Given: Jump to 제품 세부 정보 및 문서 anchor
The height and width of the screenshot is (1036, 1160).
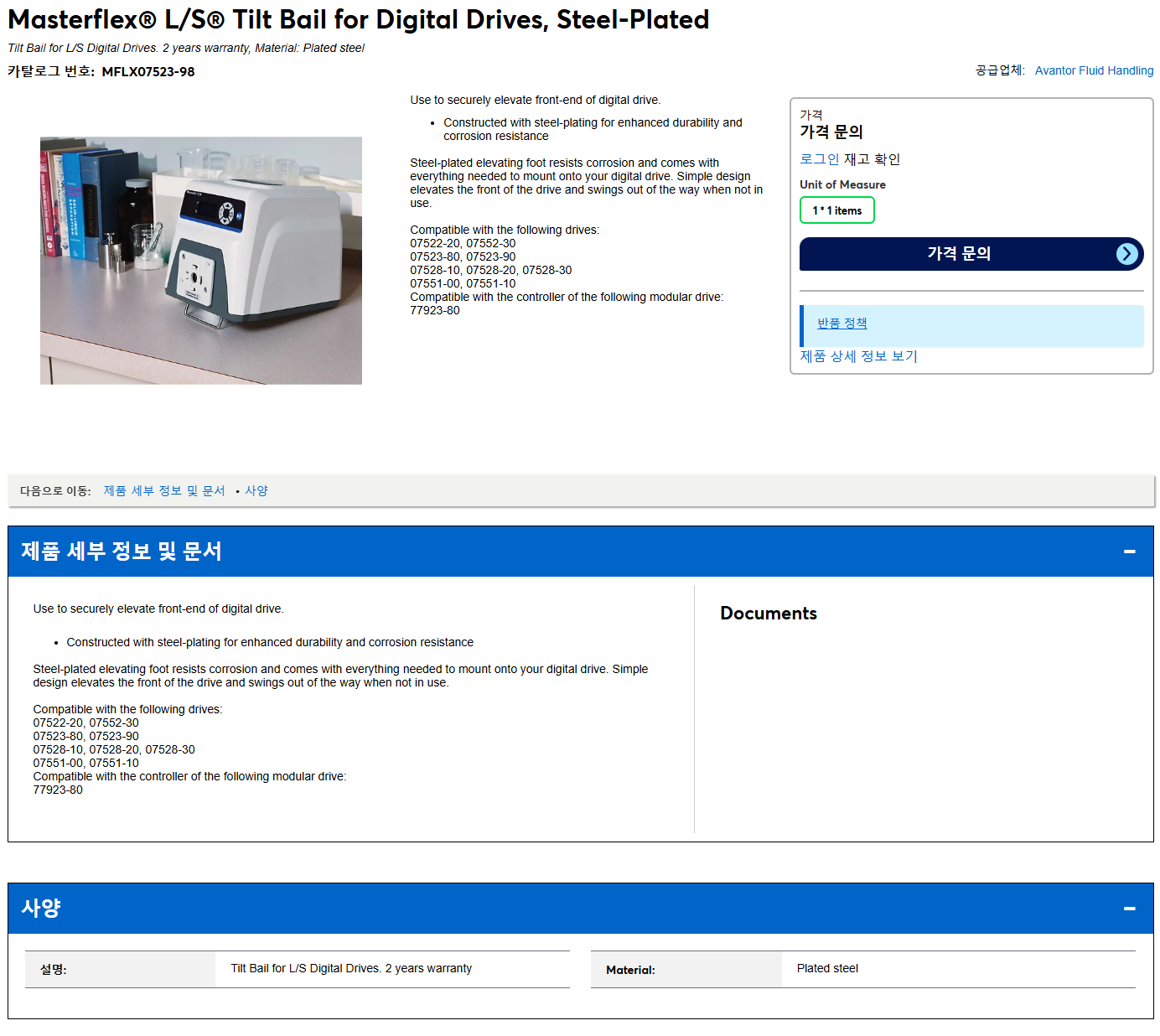Looking at the screenshot, I should (x=164, y=491).
